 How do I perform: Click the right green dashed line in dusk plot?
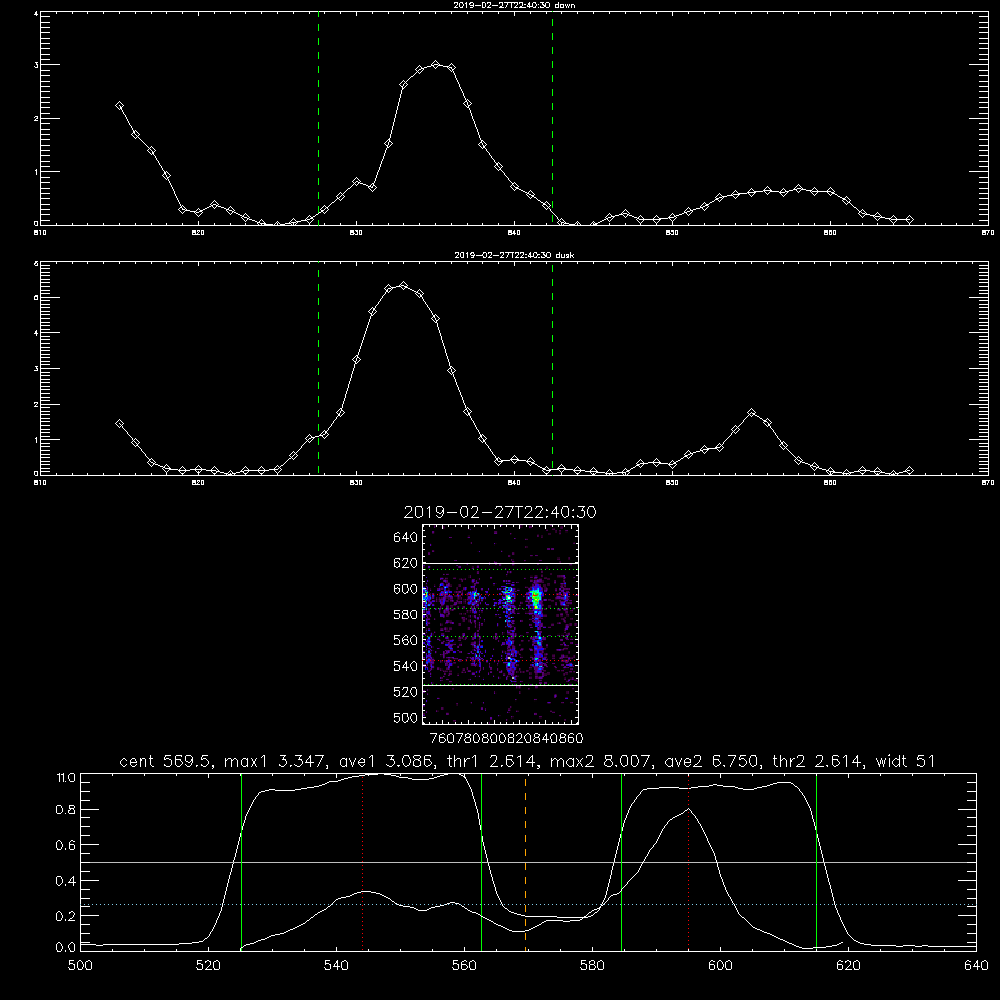(x=552, y=369)
